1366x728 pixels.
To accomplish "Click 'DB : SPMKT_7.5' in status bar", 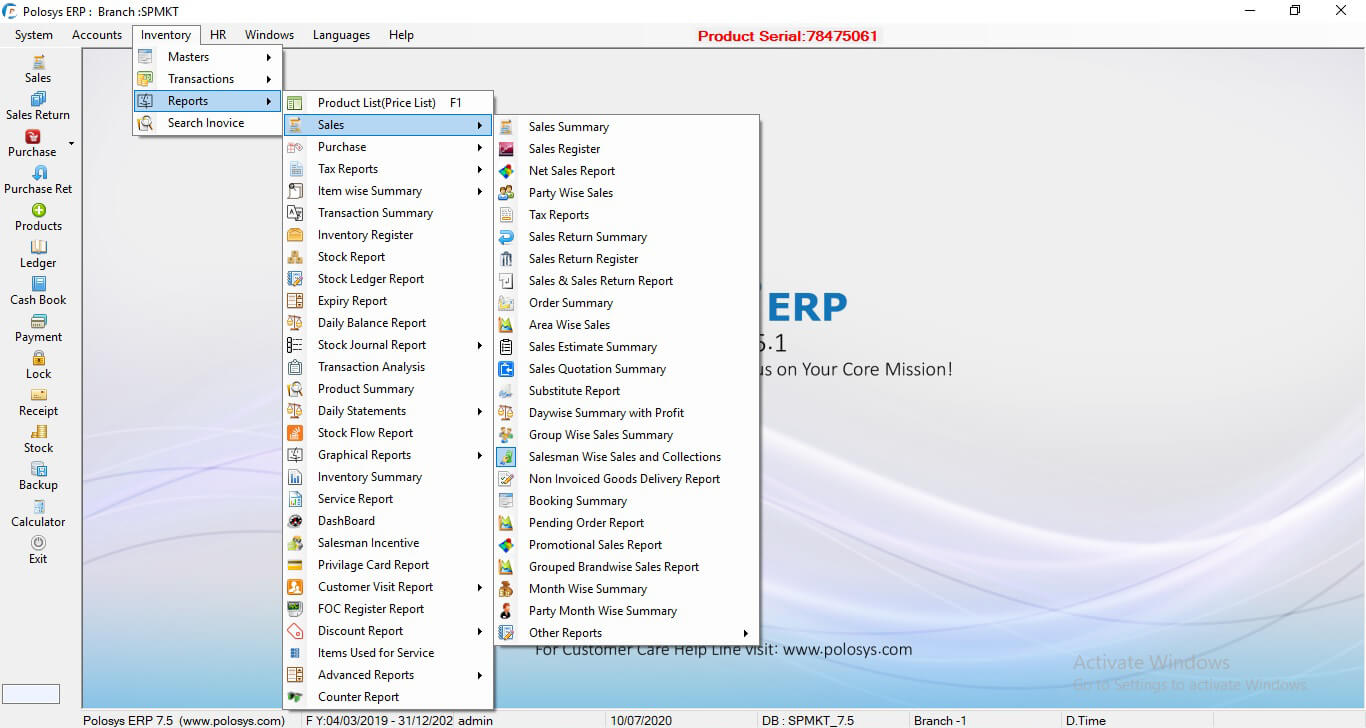I will point(808,720).
